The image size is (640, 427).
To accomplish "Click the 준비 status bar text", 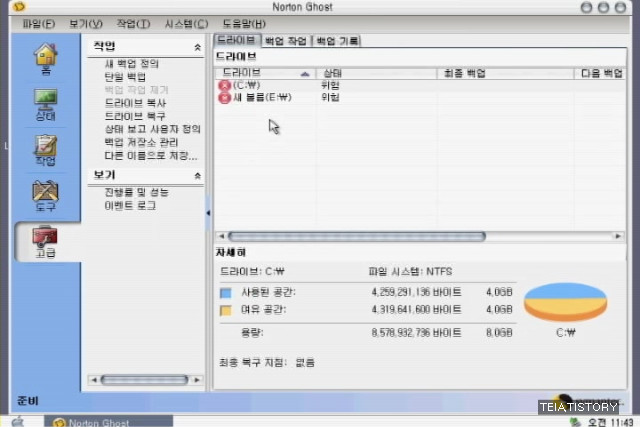I will (28, 401).
